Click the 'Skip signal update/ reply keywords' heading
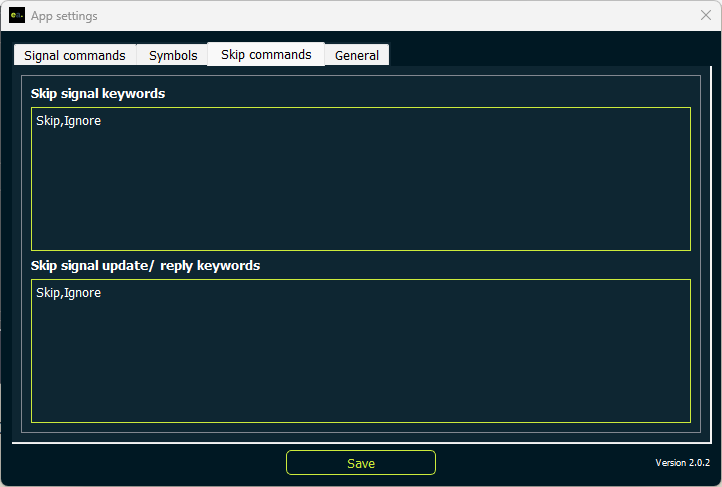This screenshot has height=487, width=722. [145, 266]
